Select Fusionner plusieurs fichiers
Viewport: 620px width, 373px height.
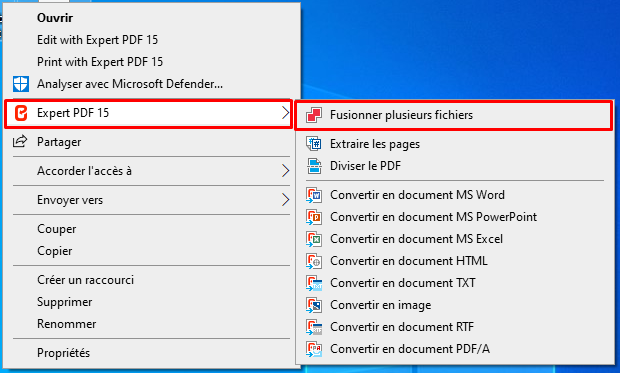454,115
